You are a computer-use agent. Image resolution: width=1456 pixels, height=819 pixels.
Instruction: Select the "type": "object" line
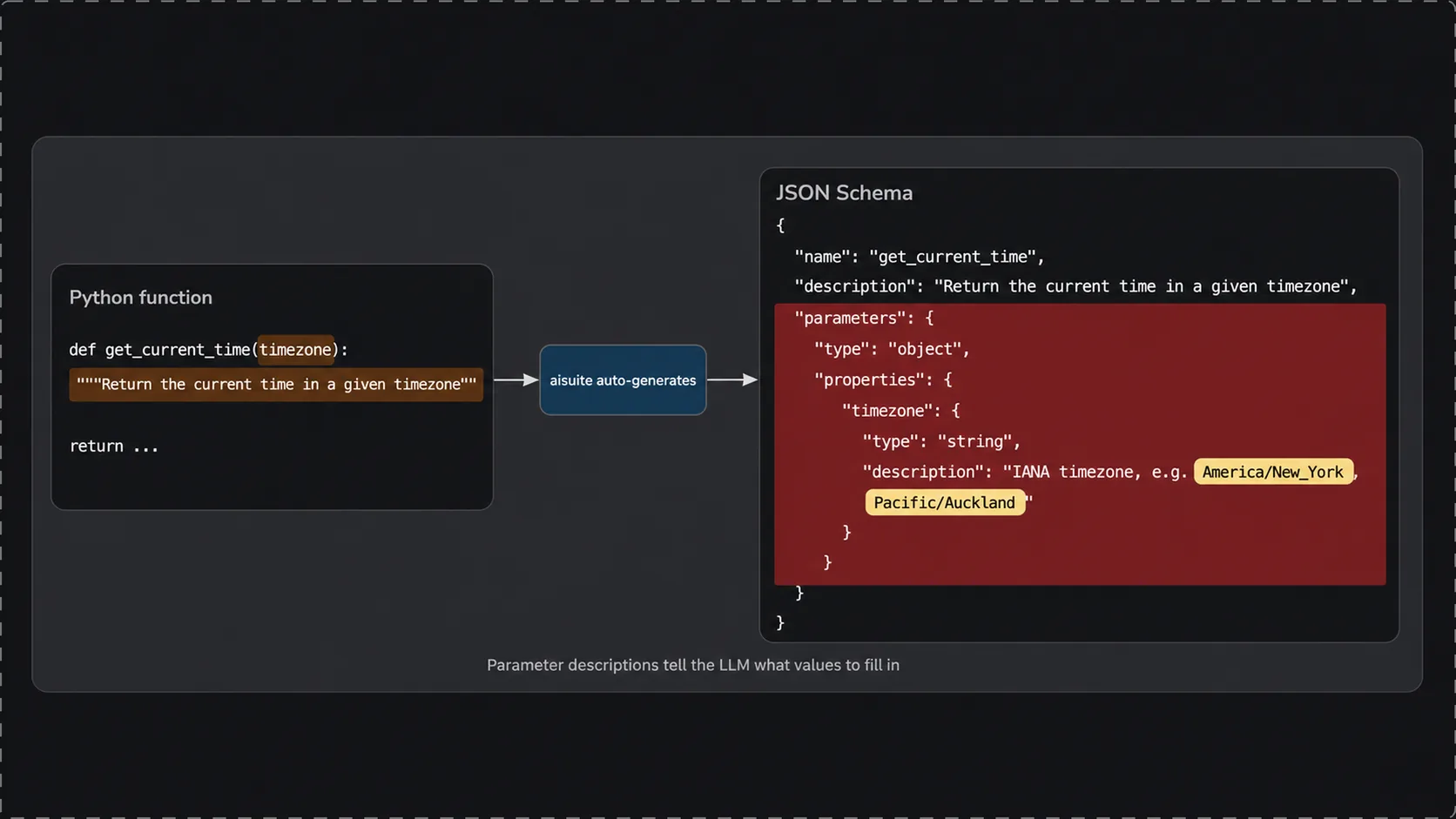click(892, 349)
